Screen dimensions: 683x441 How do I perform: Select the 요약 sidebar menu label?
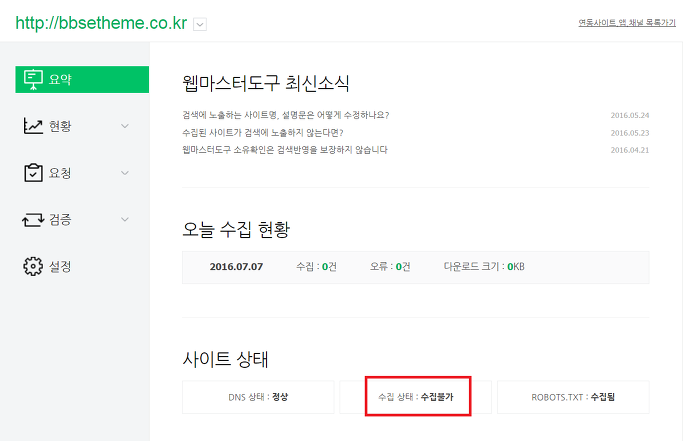point(60,79)
